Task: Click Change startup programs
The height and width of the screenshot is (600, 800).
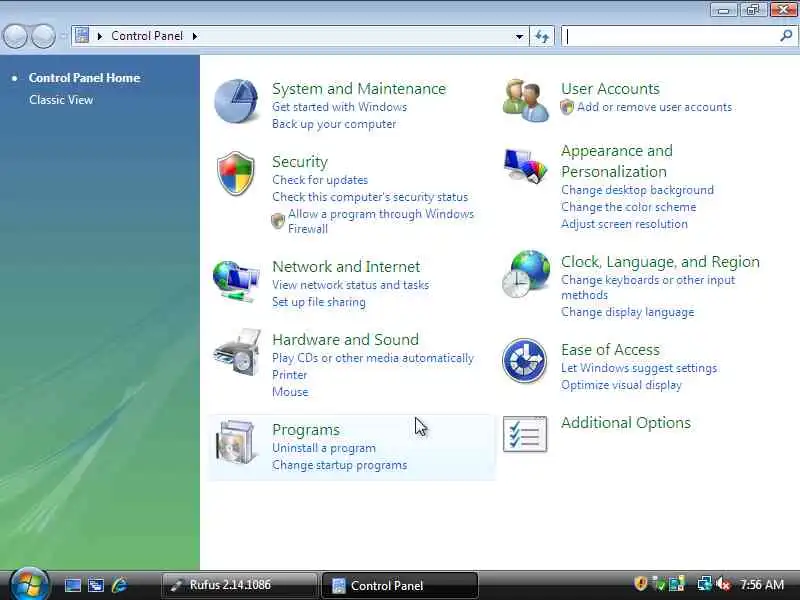Action: tap(340, 465)
